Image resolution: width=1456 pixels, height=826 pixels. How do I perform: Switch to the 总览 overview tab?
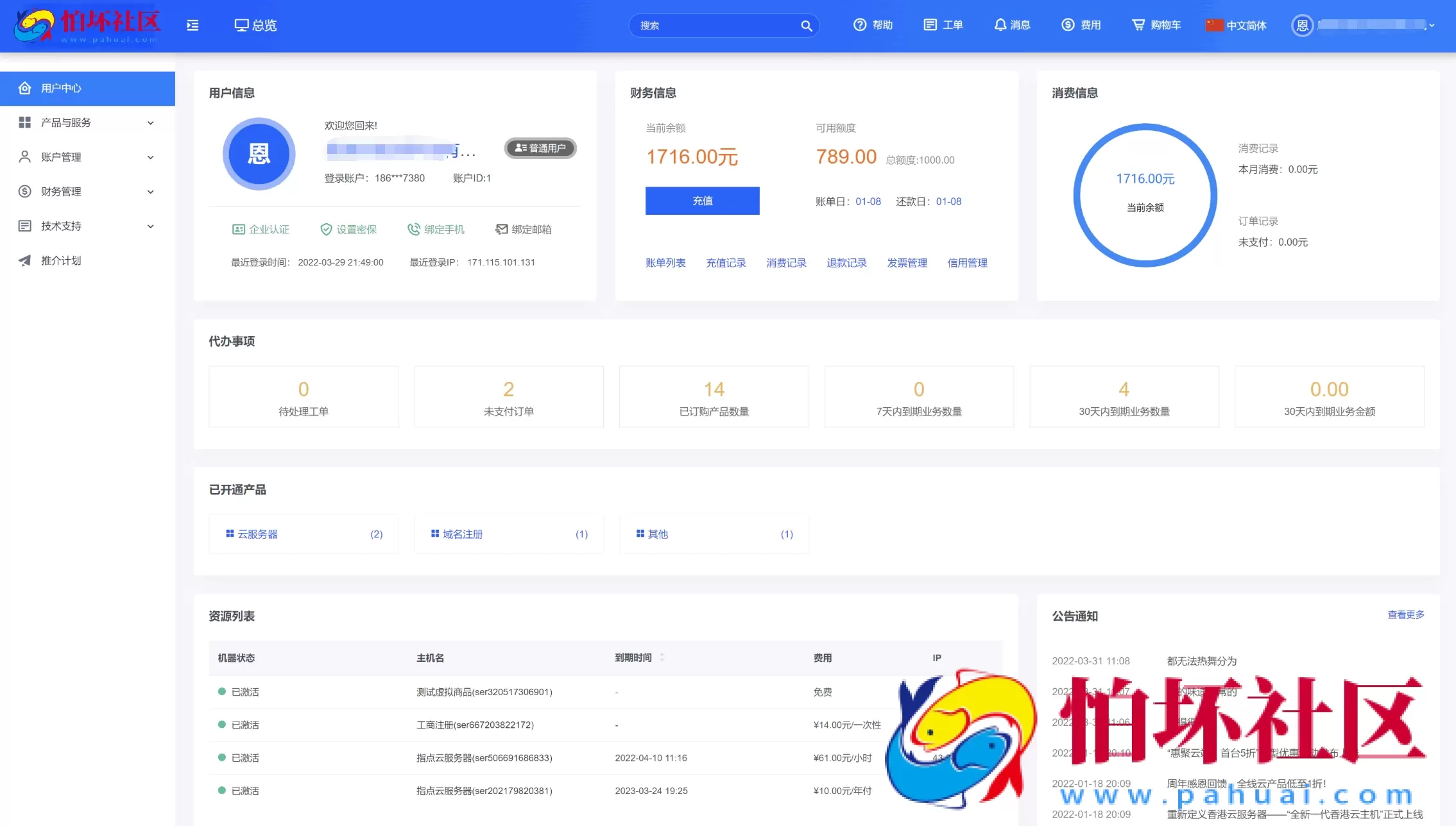pos(255,24)
